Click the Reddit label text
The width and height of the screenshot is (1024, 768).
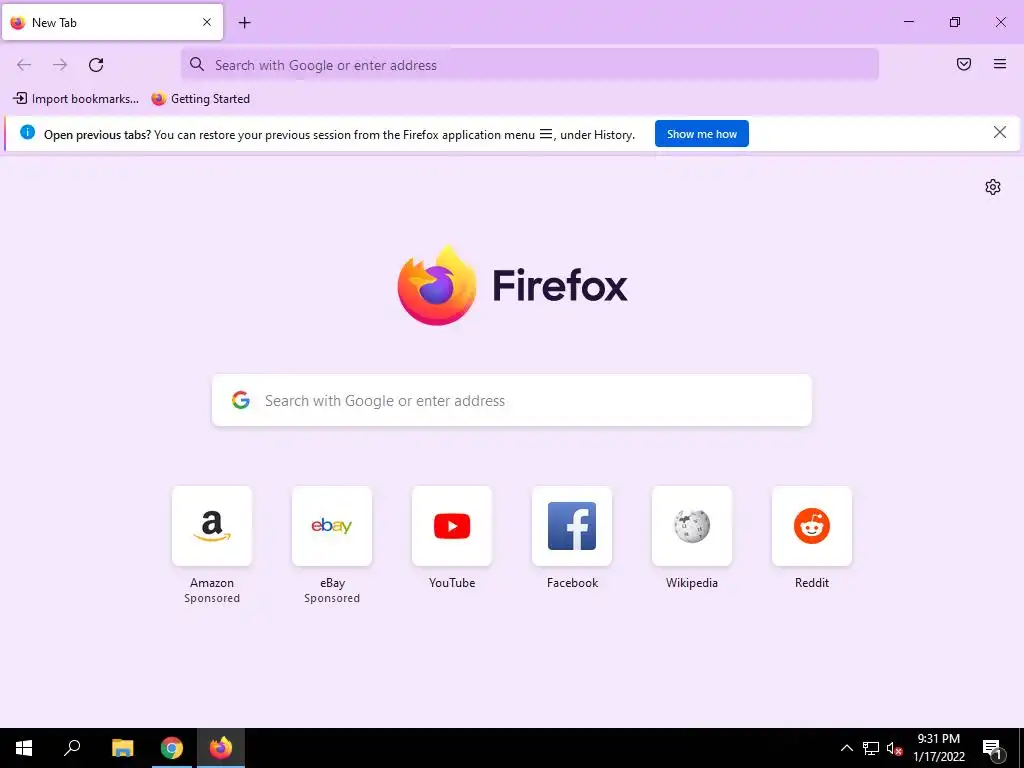(812, 583)
